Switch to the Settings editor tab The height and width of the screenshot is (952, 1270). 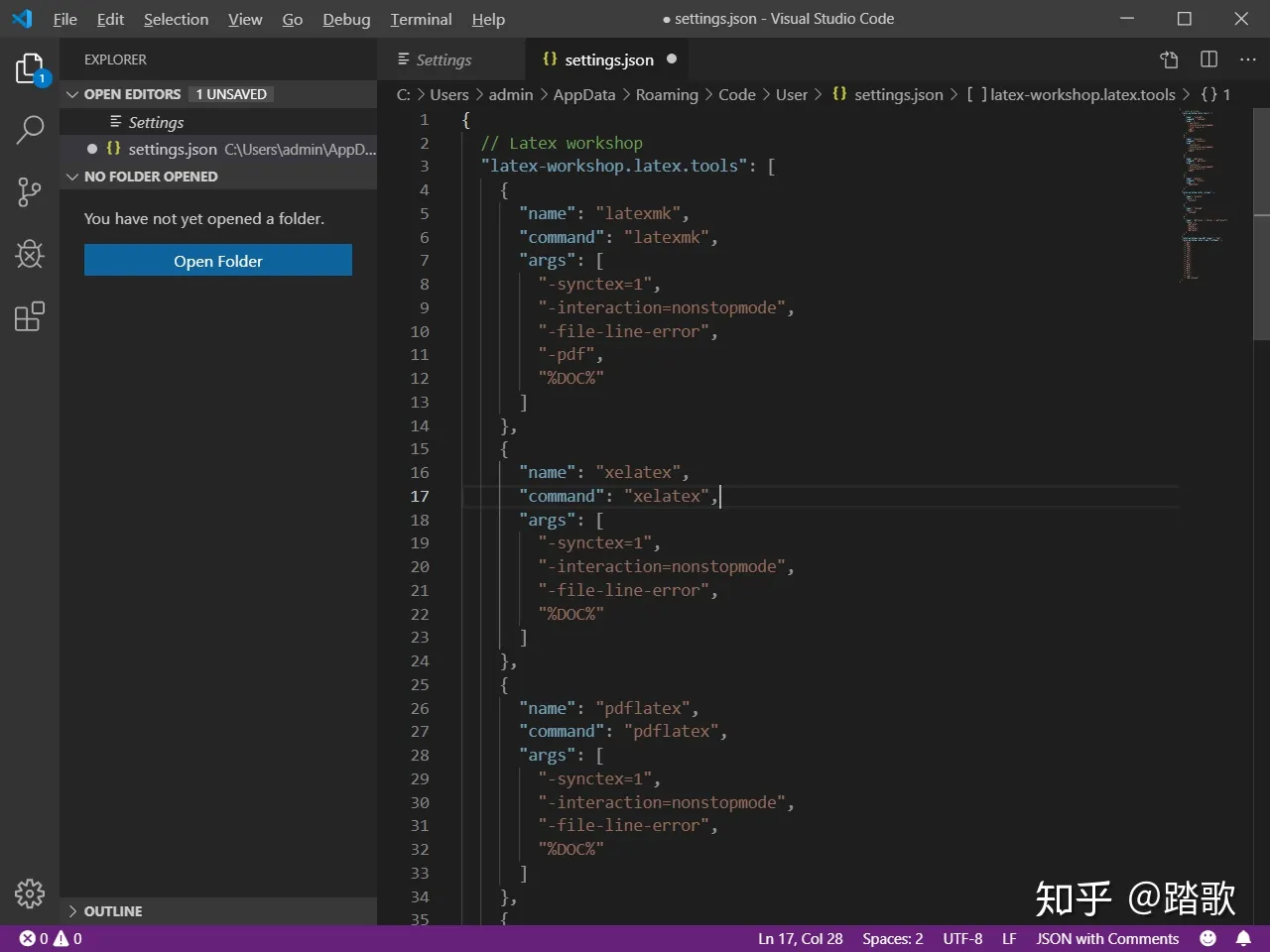click(x=443, y=59)
